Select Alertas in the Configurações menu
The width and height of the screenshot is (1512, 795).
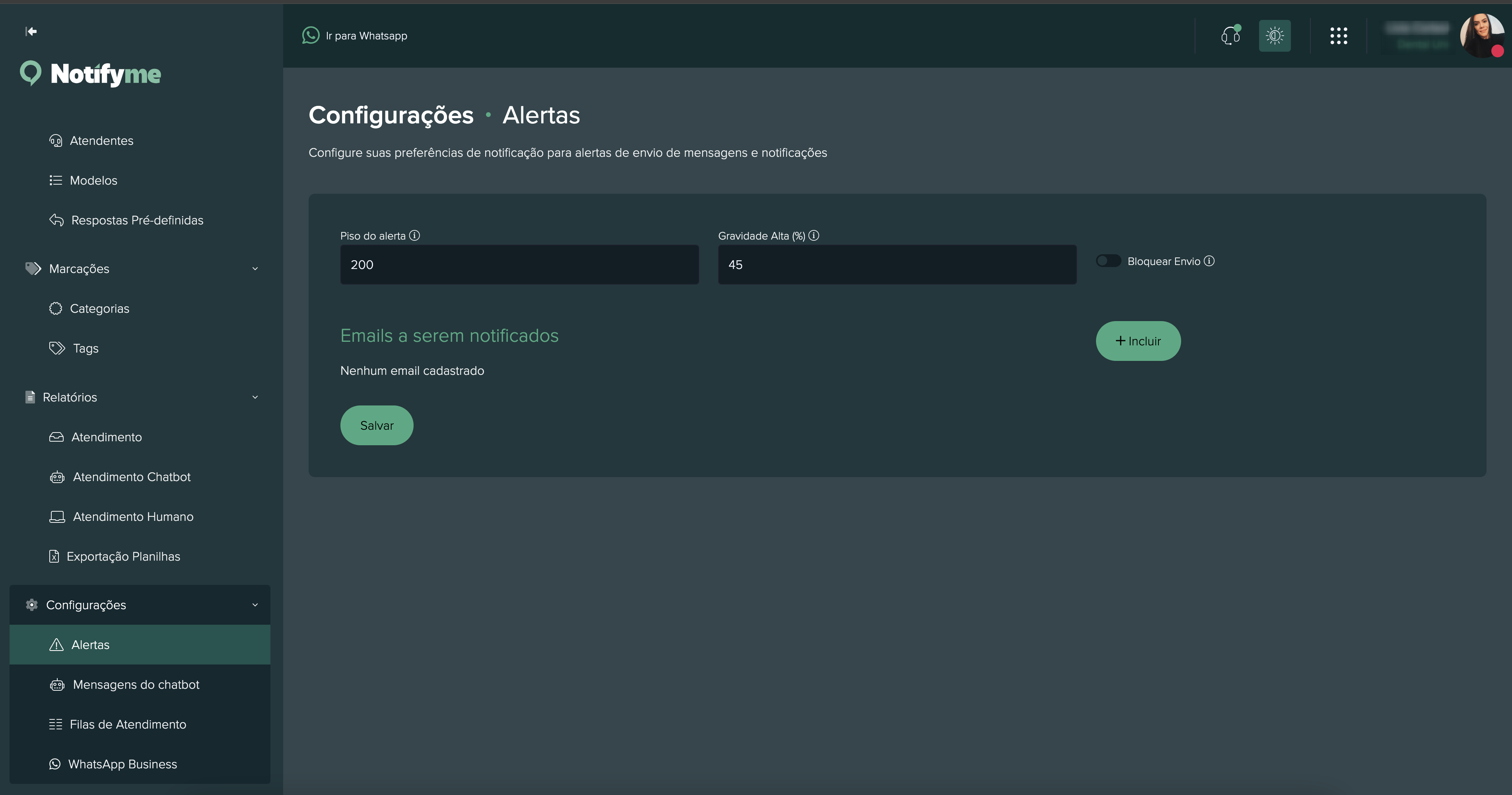pos(90,644)
